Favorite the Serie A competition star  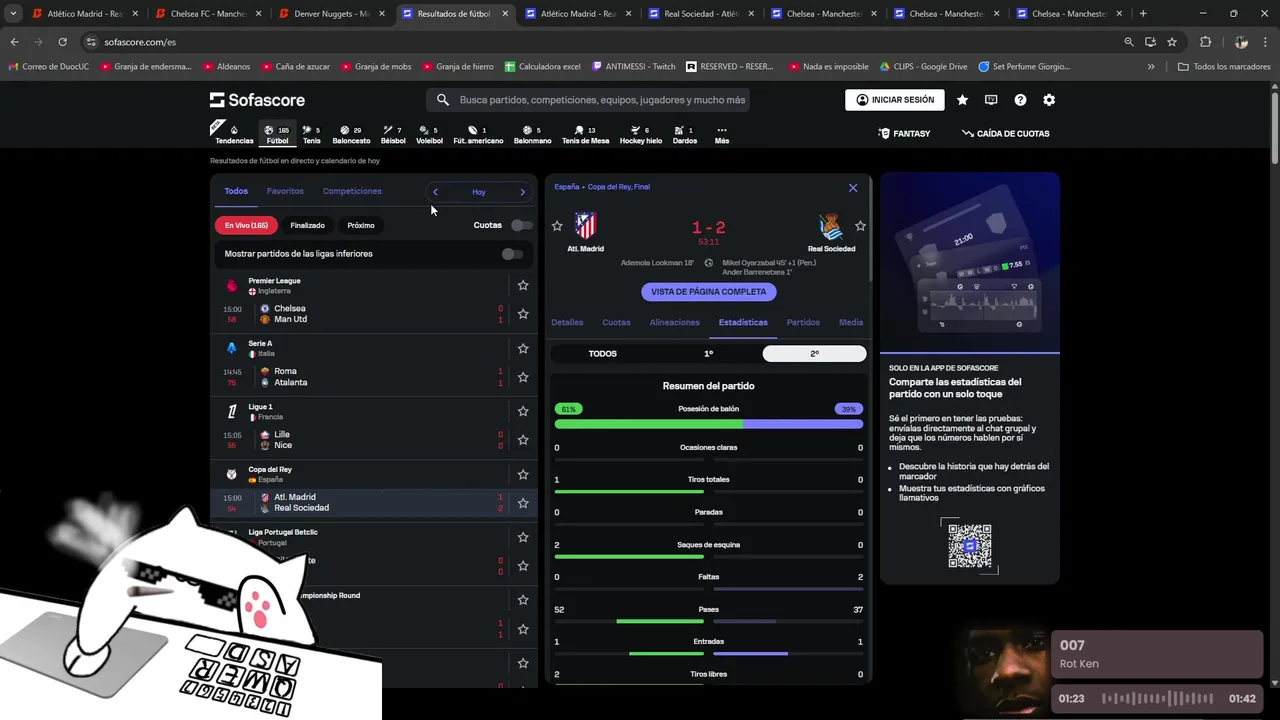point(523,348)
